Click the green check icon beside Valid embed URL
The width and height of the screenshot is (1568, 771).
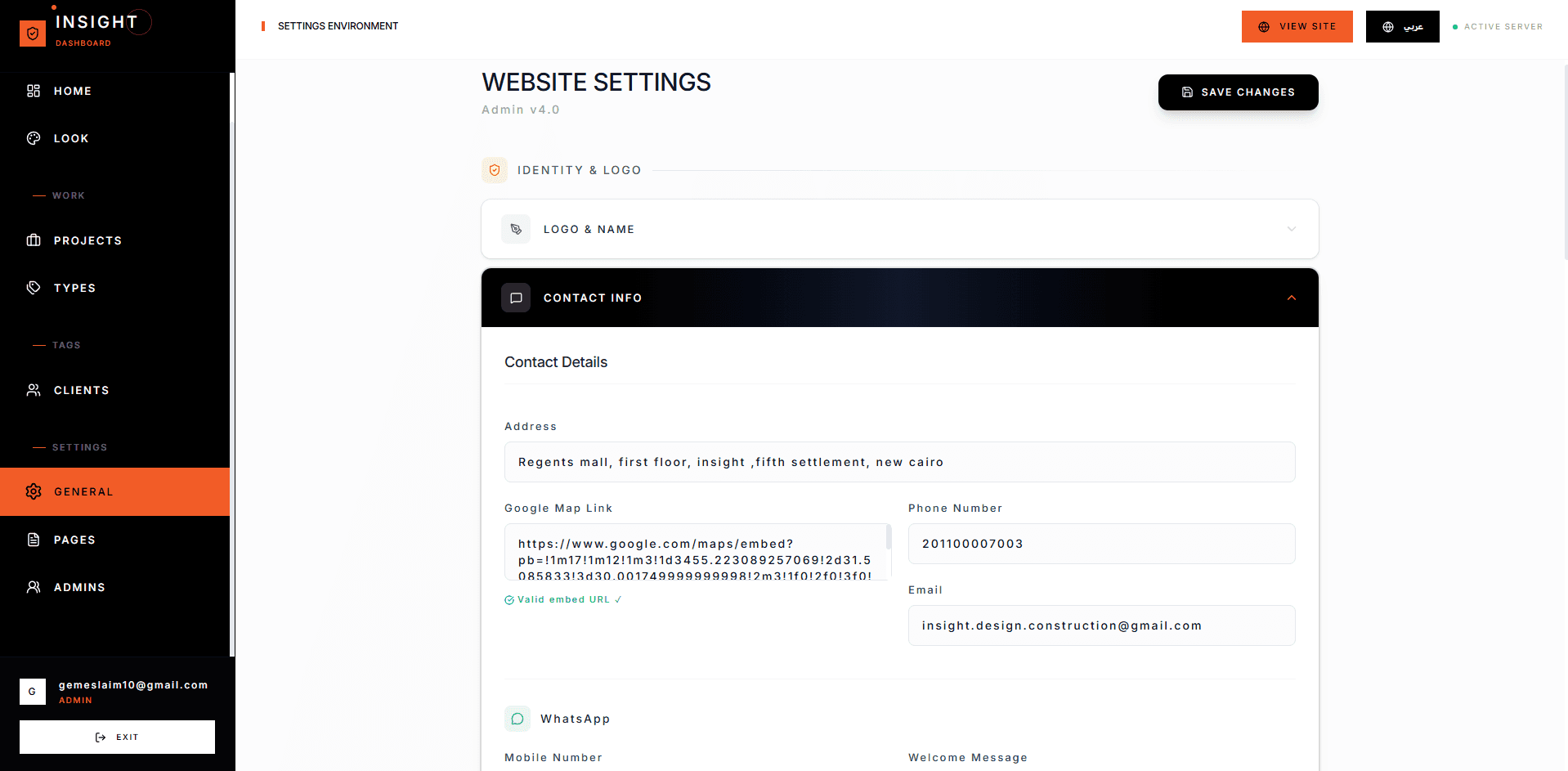click(x=509, y=600)
